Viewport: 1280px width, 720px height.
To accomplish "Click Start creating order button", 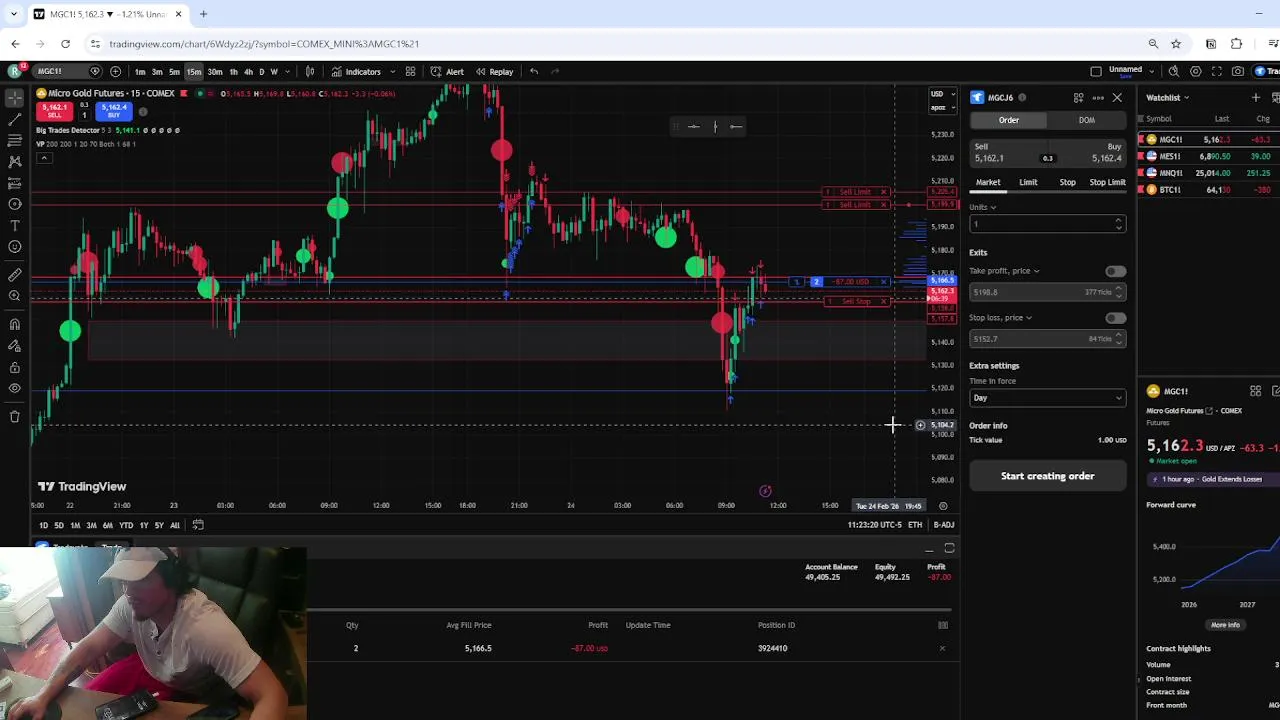I will click(1047, 476).
